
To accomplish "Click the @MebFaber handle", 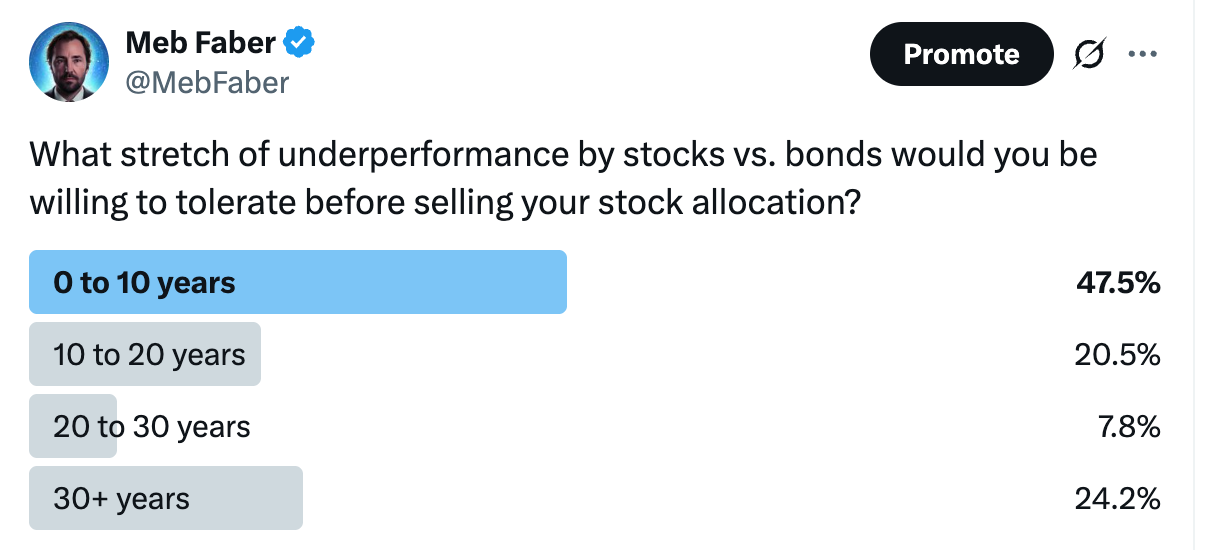I will click(x=207, y=82).
